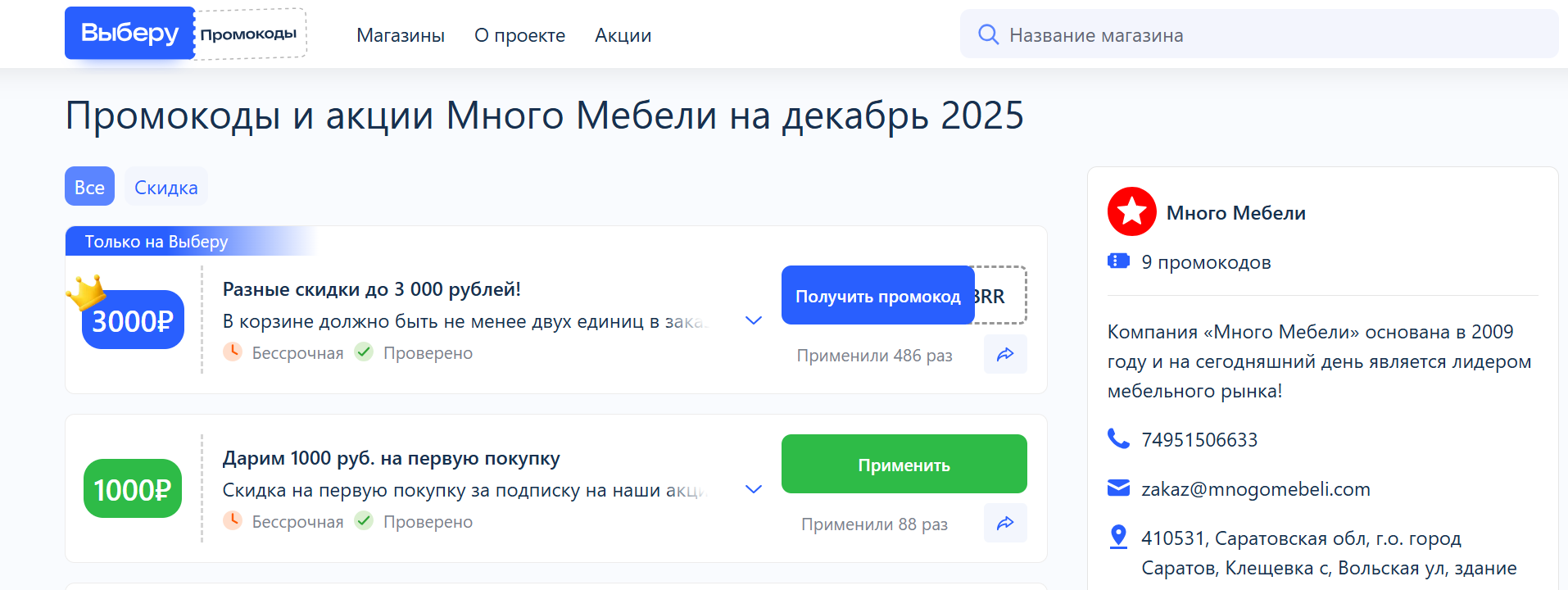
Task: Share the 1000₽ first purchase offer
Action: [1005, 523]
